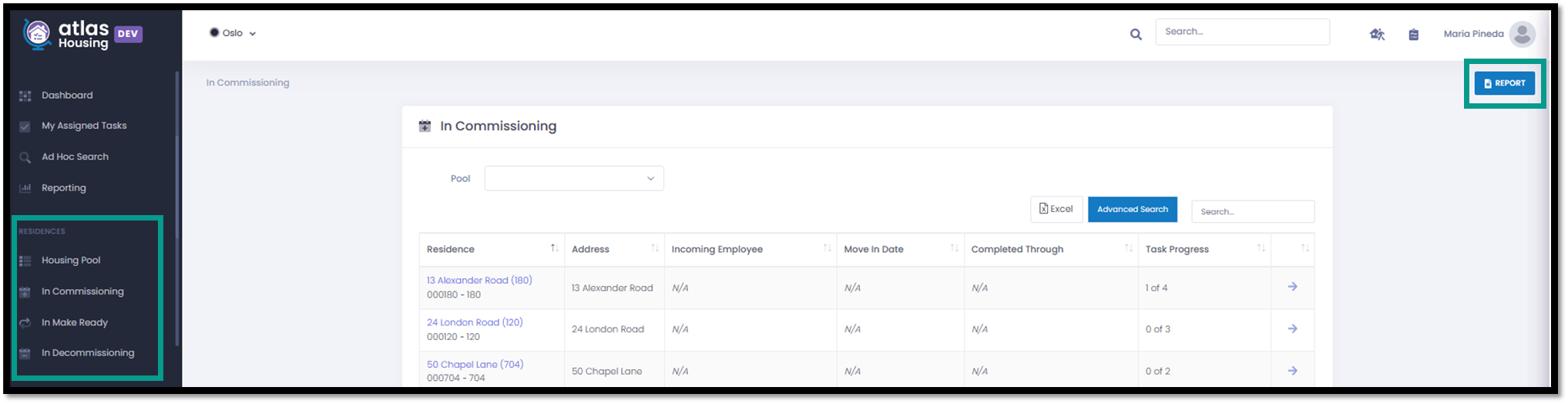Click the Atlas Housing logo
This screenshot has width=1568, height=404.
[82, 34]
